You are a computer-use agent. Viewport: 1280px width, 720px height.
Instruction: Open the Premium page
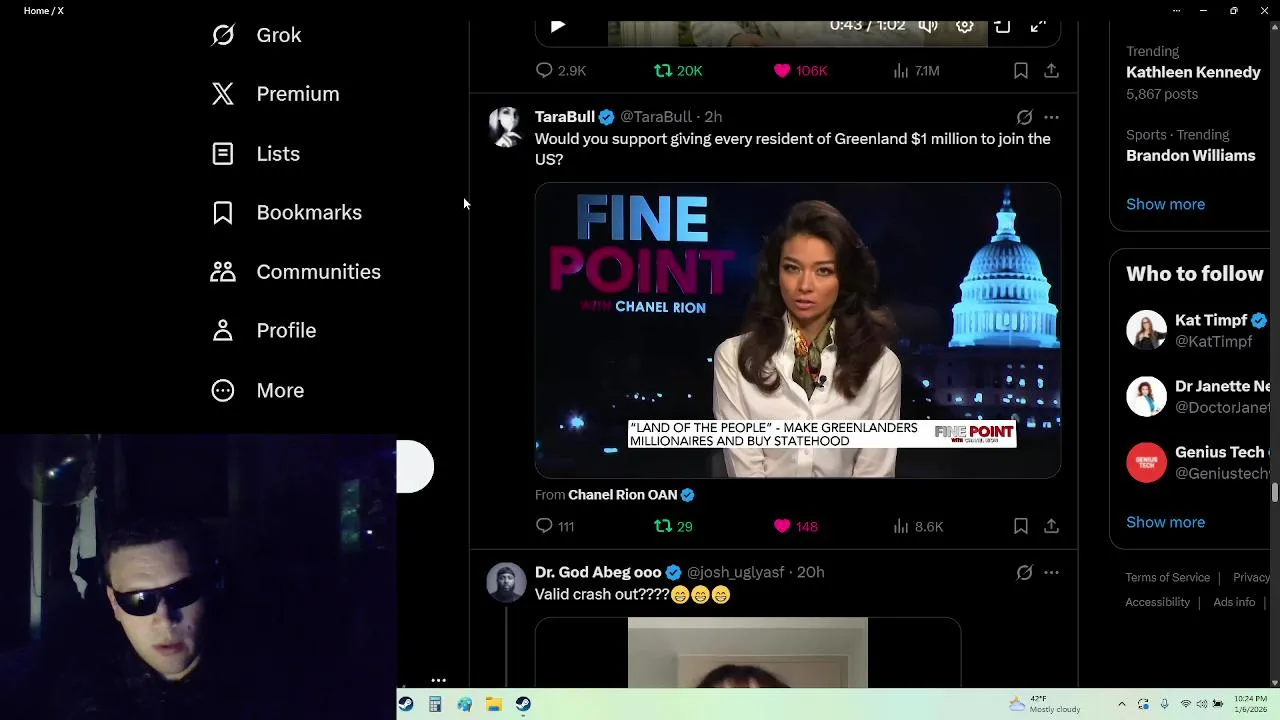click(275, 94)
